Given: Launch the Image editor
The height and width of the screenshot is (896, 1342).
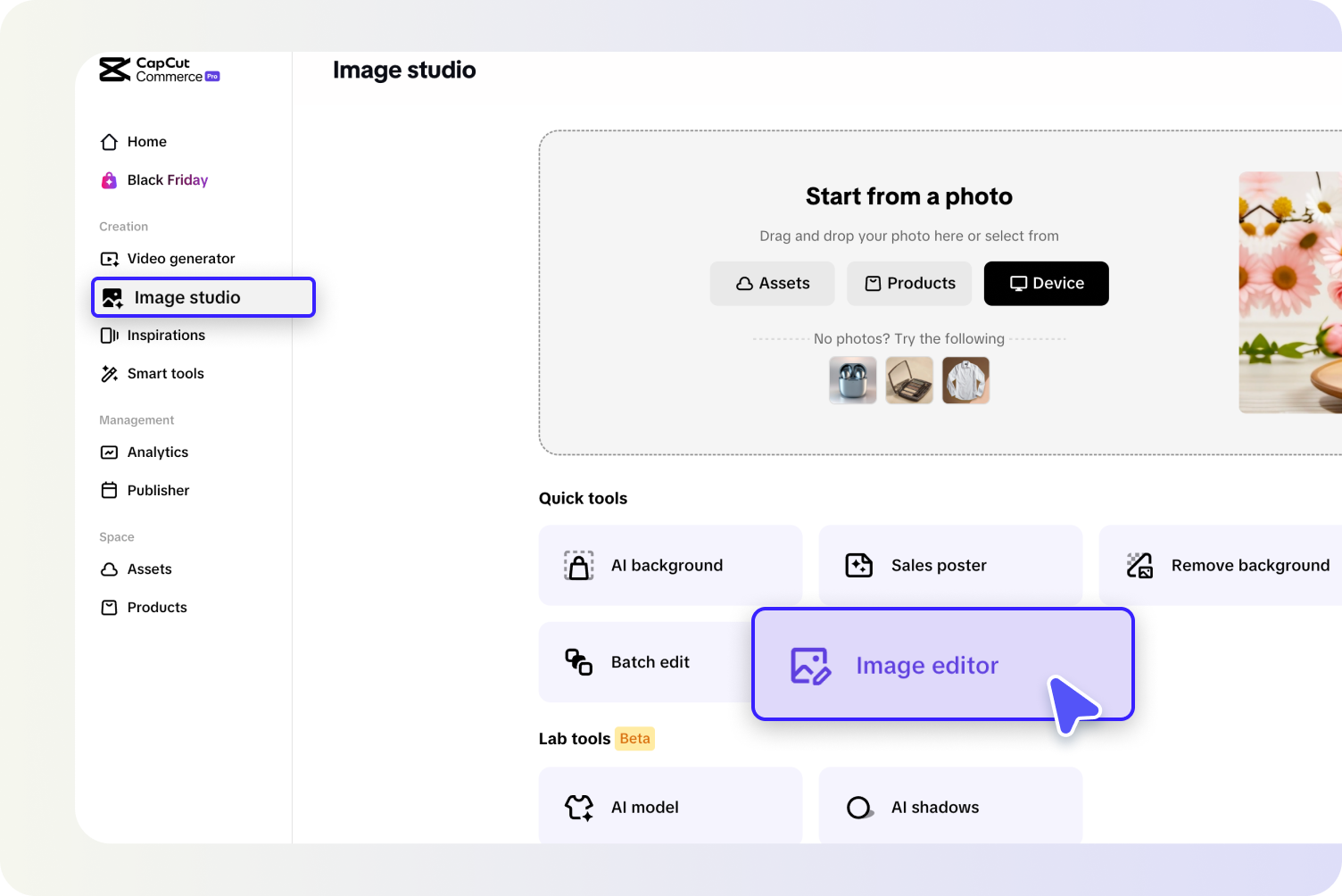Looking at the screenshot, I should click(926, 665).
